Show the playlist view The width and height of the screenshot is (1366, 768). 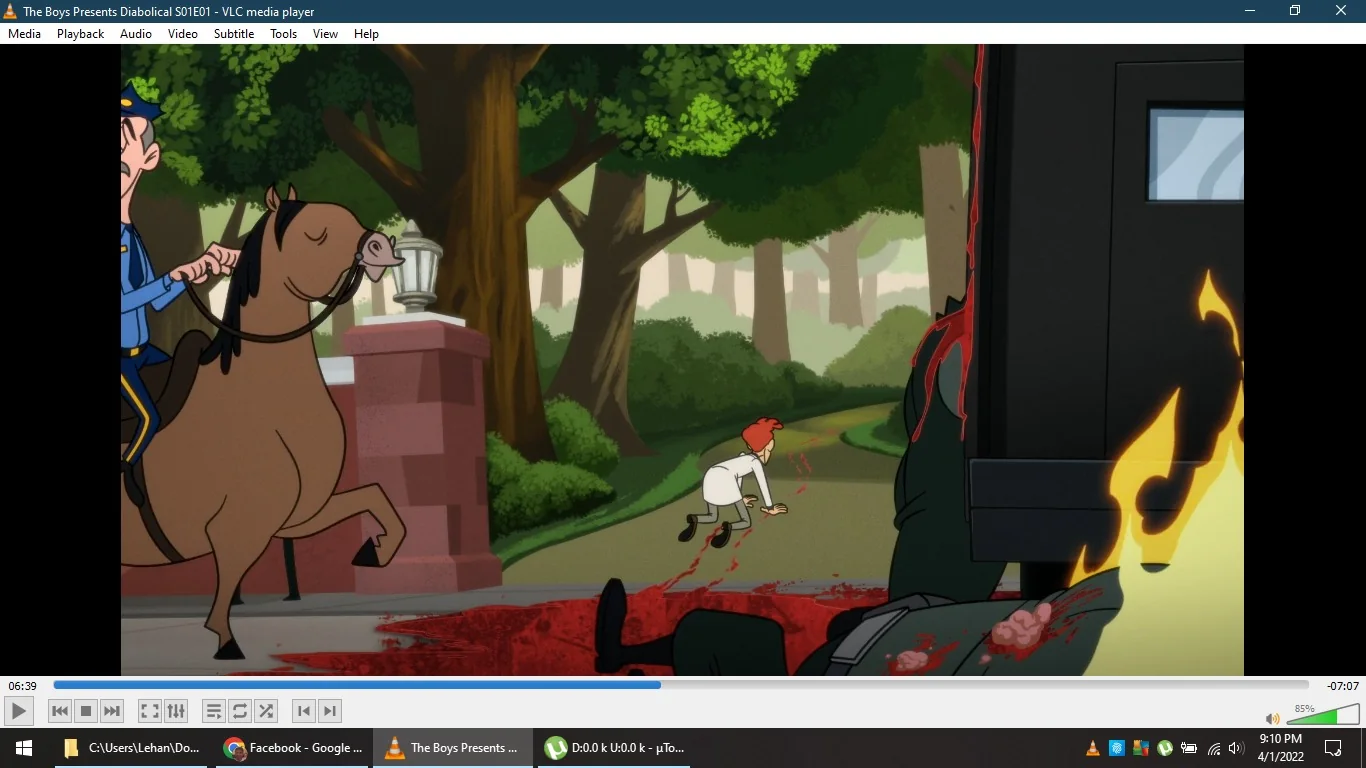214,711
